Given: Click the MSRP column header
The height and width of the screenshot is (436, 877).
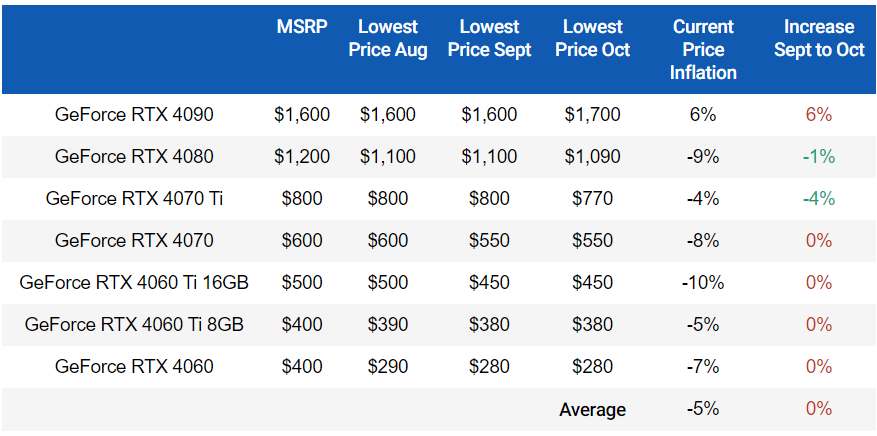Looking at the screenshot, I should [x=302, y=27].
